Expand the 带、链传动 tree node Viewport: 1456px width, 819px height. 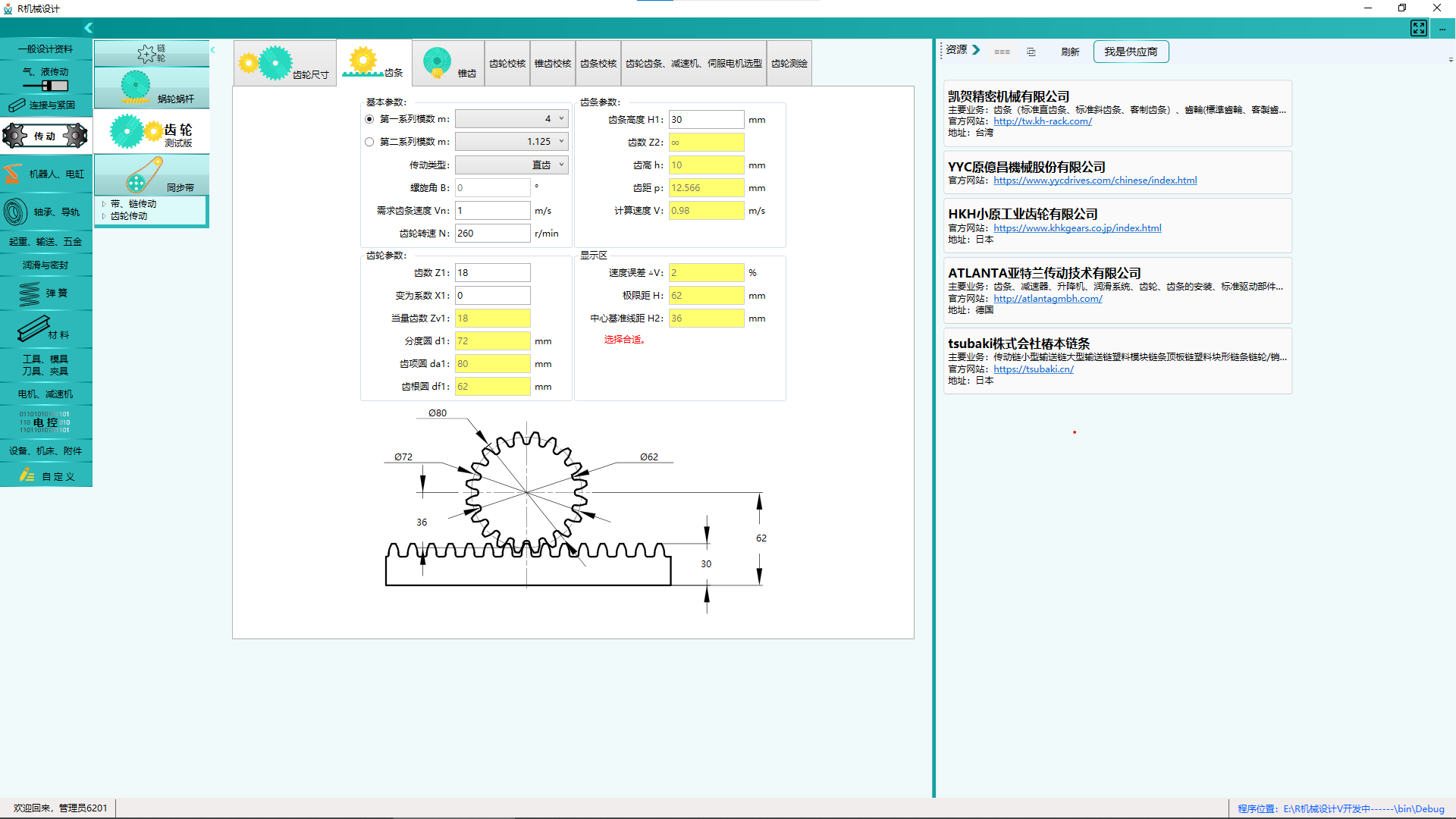104,204
